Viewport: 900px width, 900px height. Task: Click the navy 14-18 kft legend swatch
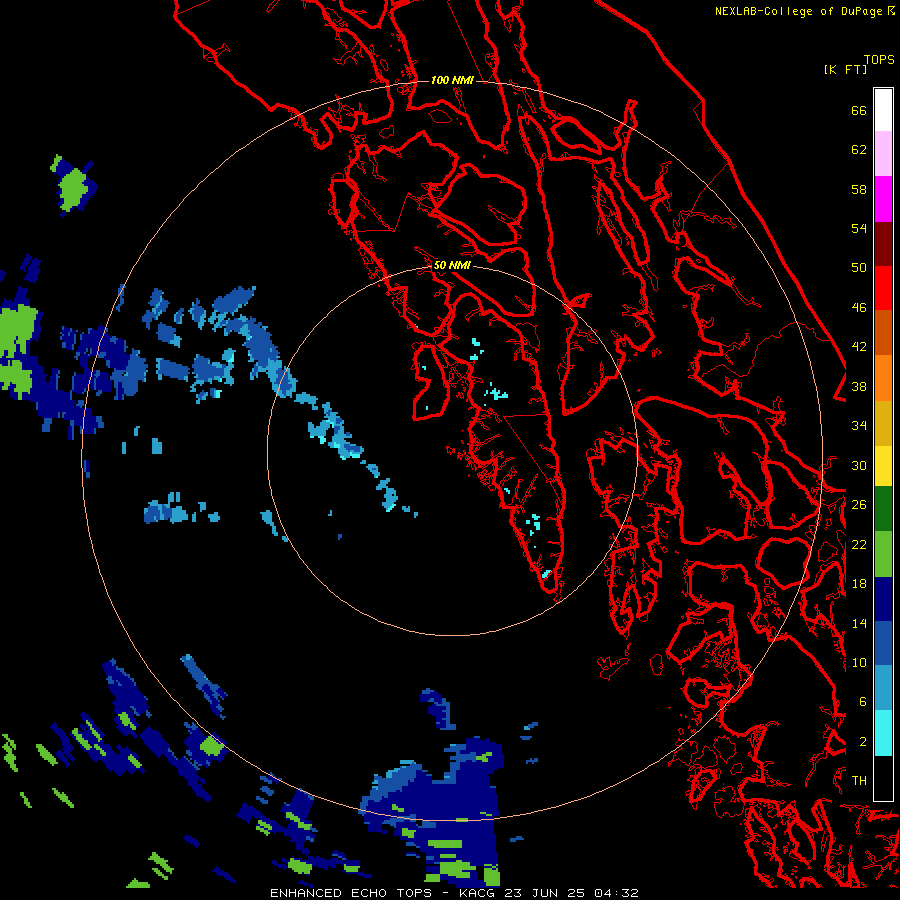883,599
